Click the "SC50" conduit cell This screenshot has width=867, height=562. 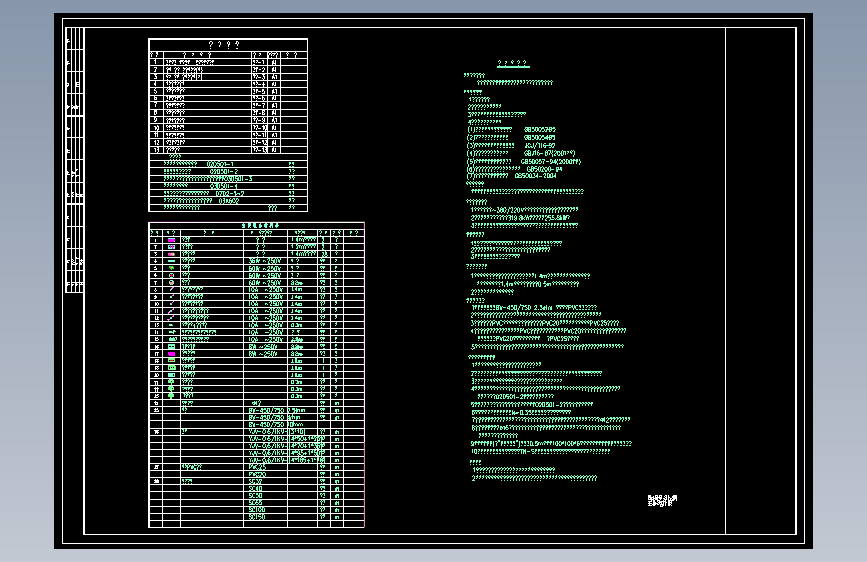coord(255,496)
